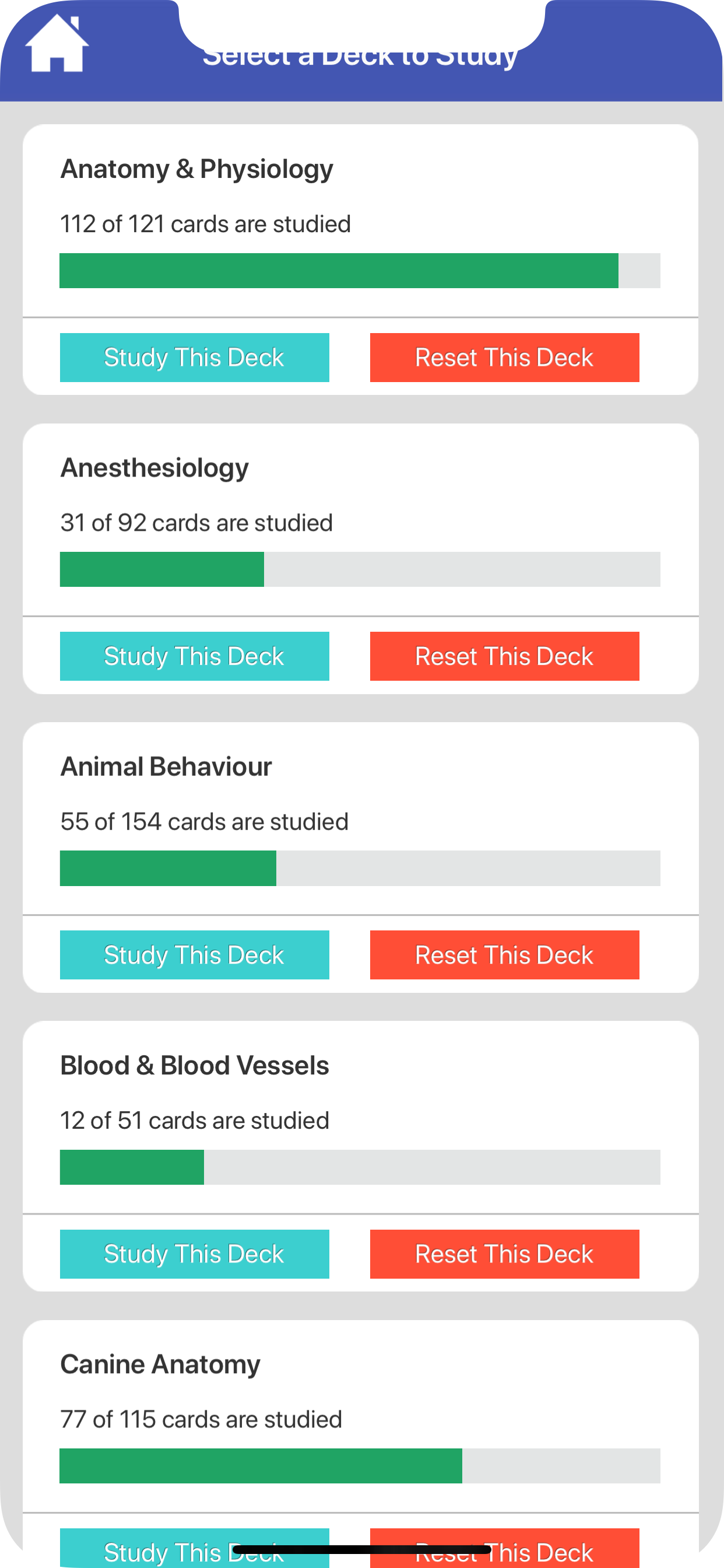Screen dimensions: 724x1568
Task: Tap the '31 of 92 cards are studied' text
Action: 196,523
